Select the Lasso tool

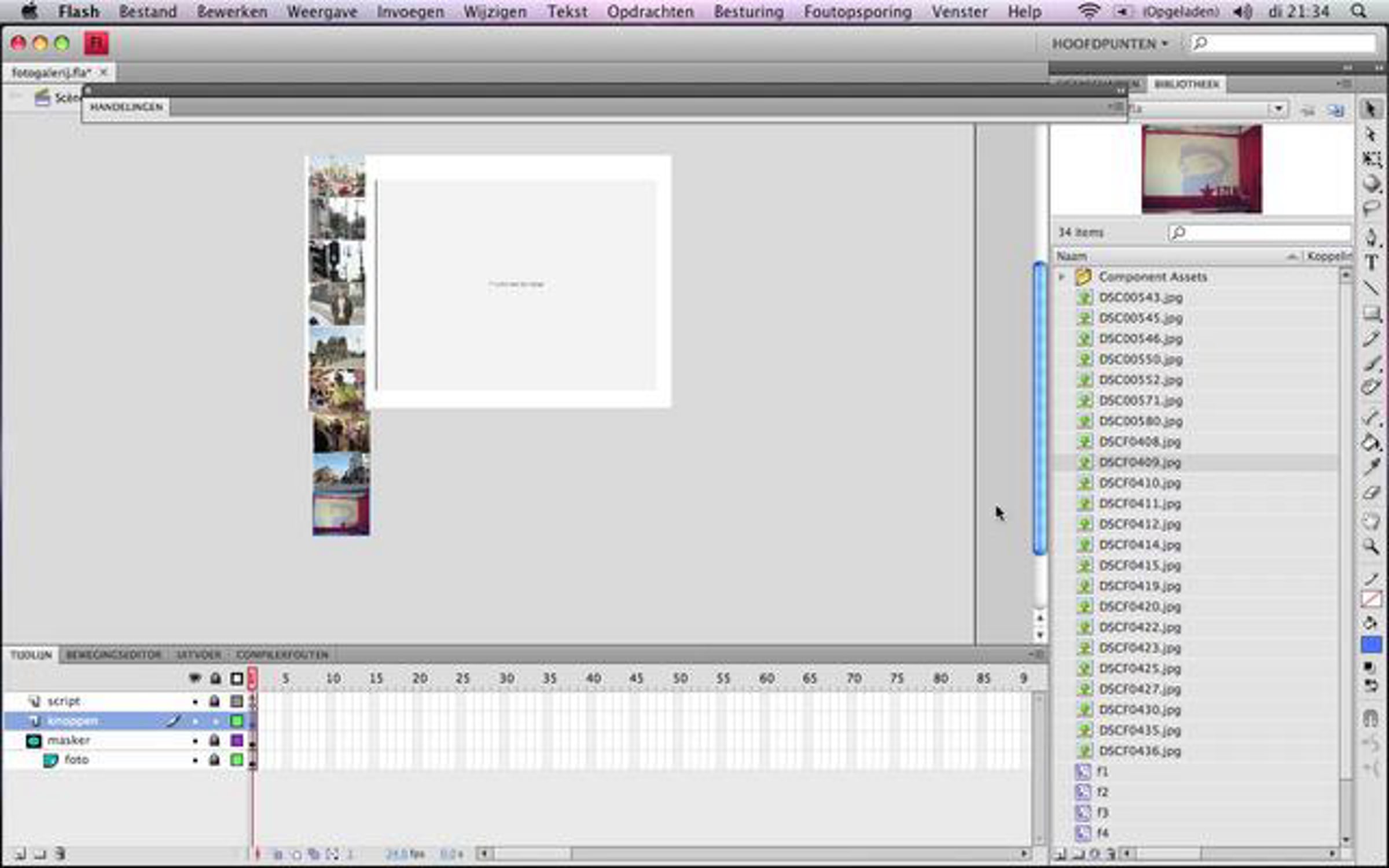coord(1371,208)
